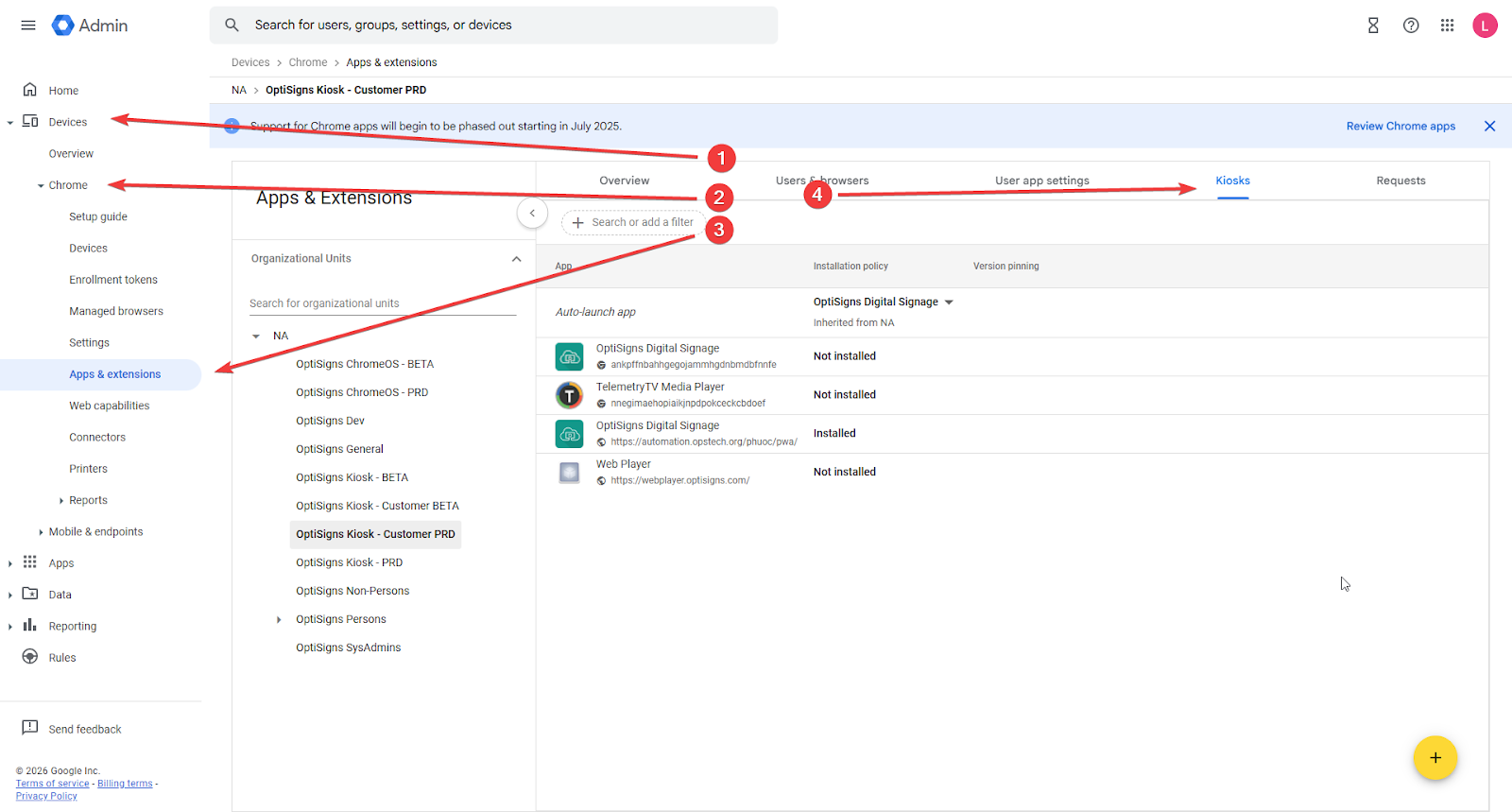Collapse the Organizational Units section

pyautogui.click(x=516, y=259)
